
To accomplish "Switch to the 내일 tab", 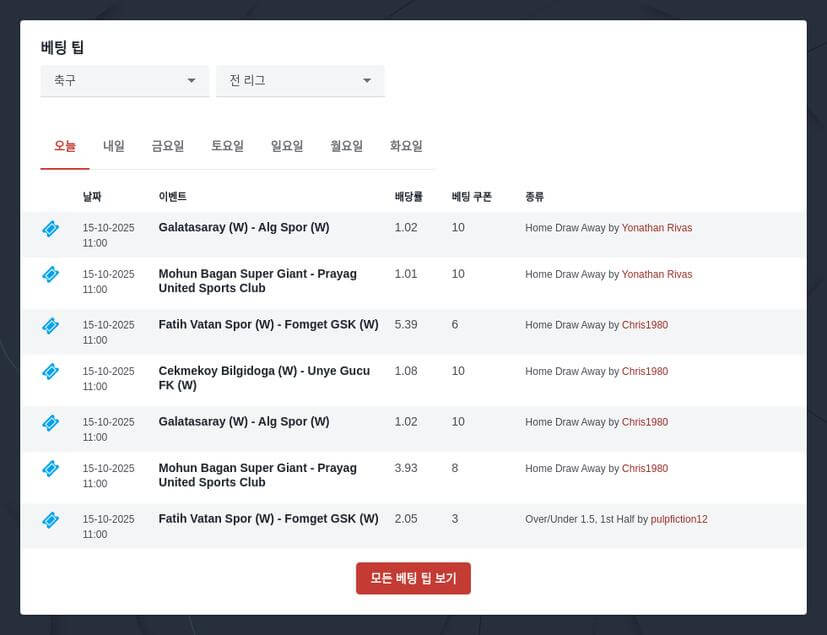I will (x=113, y=145).
